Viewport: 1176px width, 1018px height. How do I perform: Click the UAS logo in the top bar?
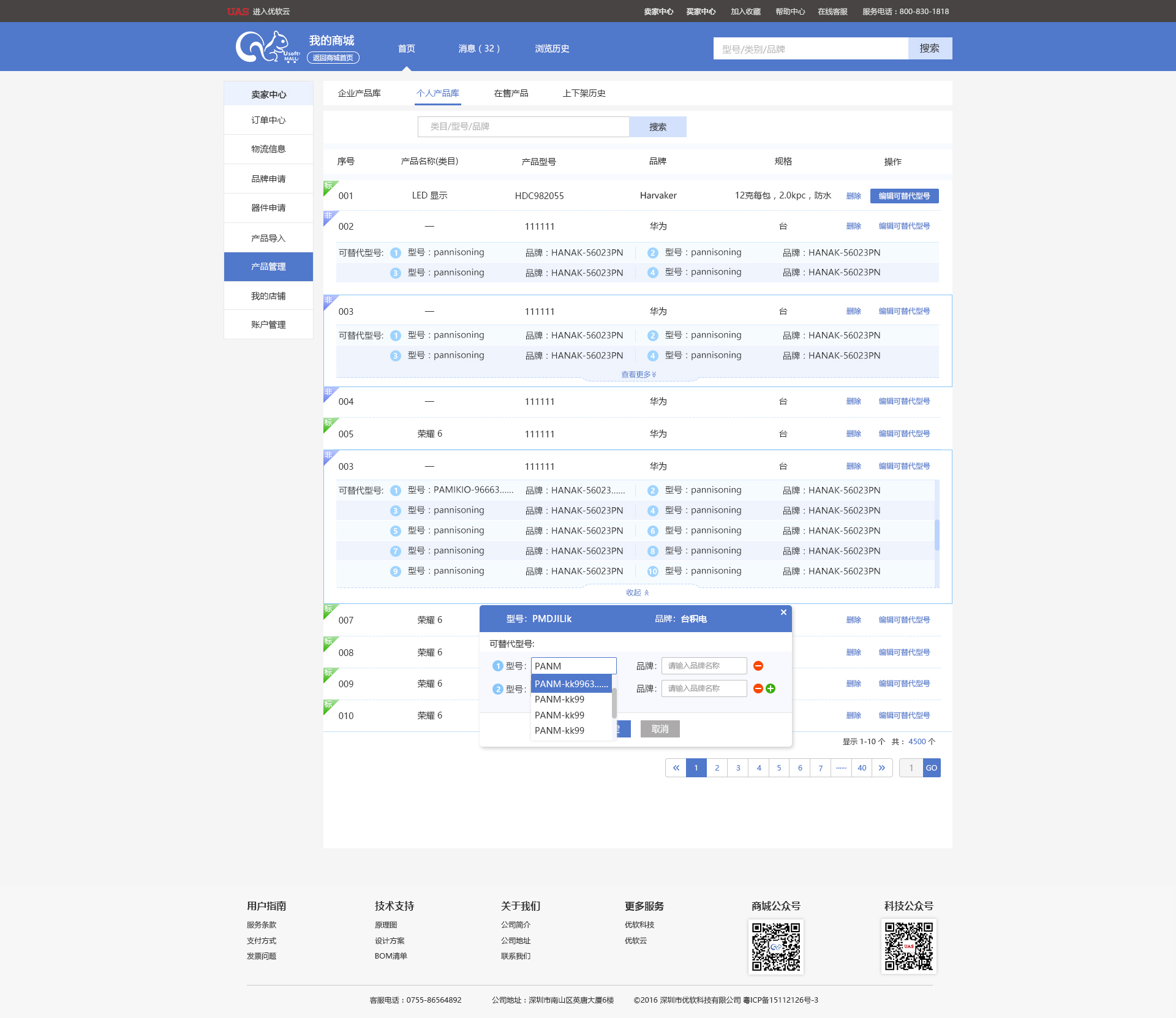point(238,12)
